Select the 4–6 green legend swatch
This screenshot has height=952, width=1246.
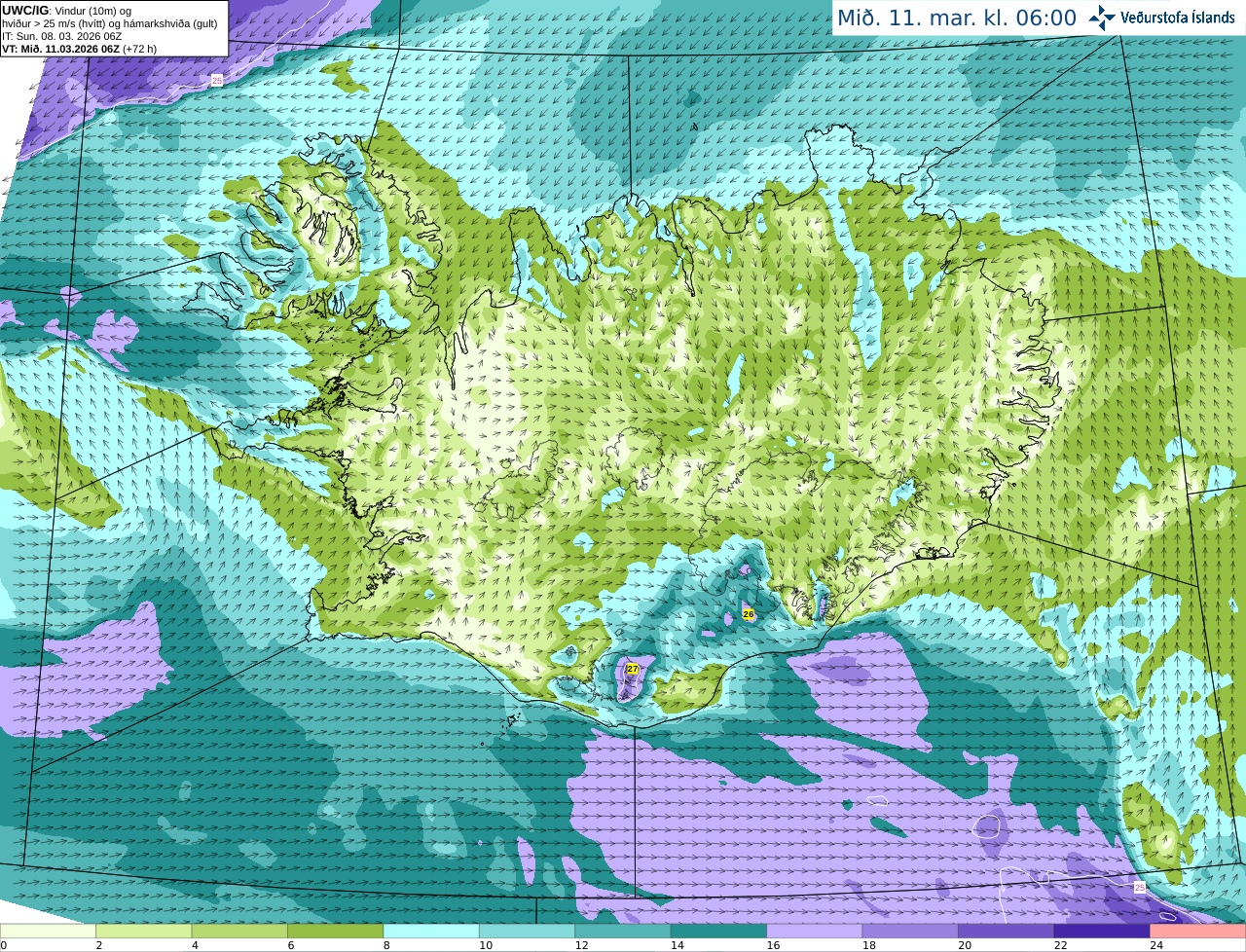click(239, 932)
